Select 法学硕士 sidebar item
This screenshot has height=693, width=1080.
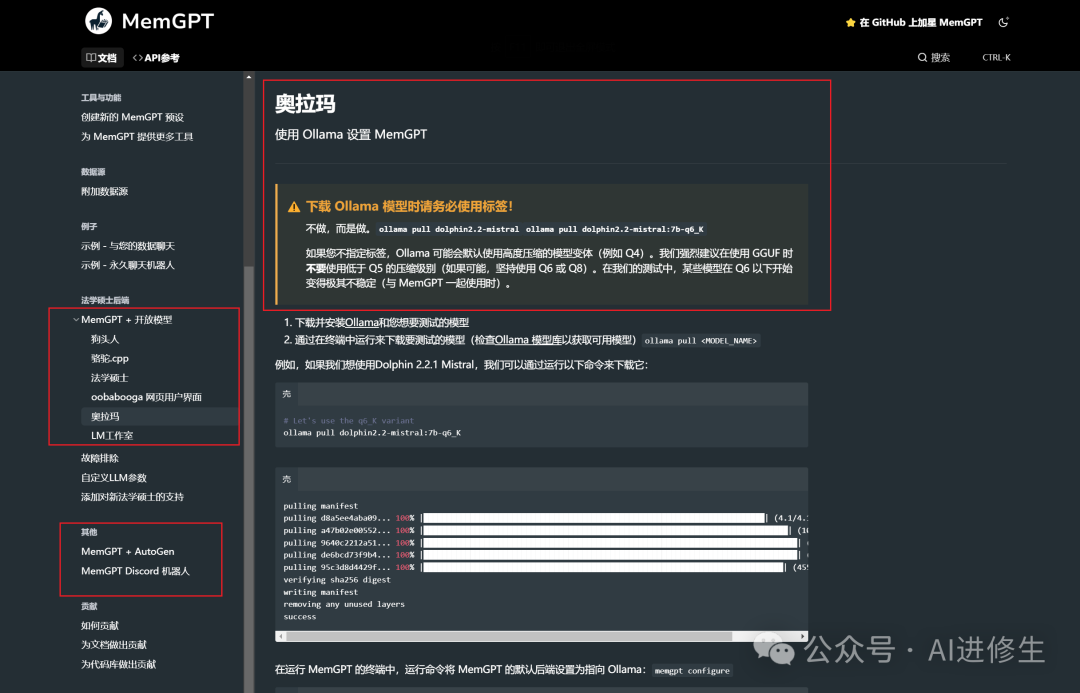tap(110, 377)
